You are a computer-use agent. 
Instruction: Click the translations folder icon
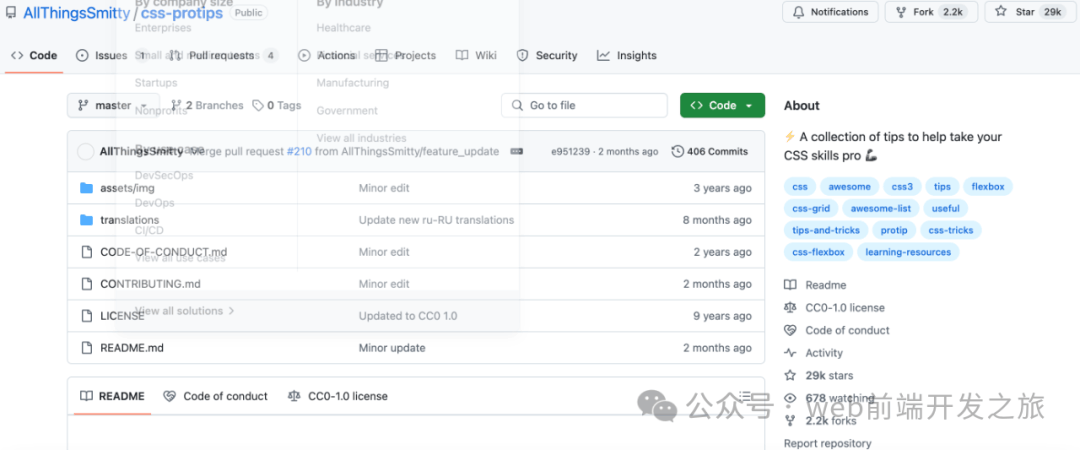point(86,220)
